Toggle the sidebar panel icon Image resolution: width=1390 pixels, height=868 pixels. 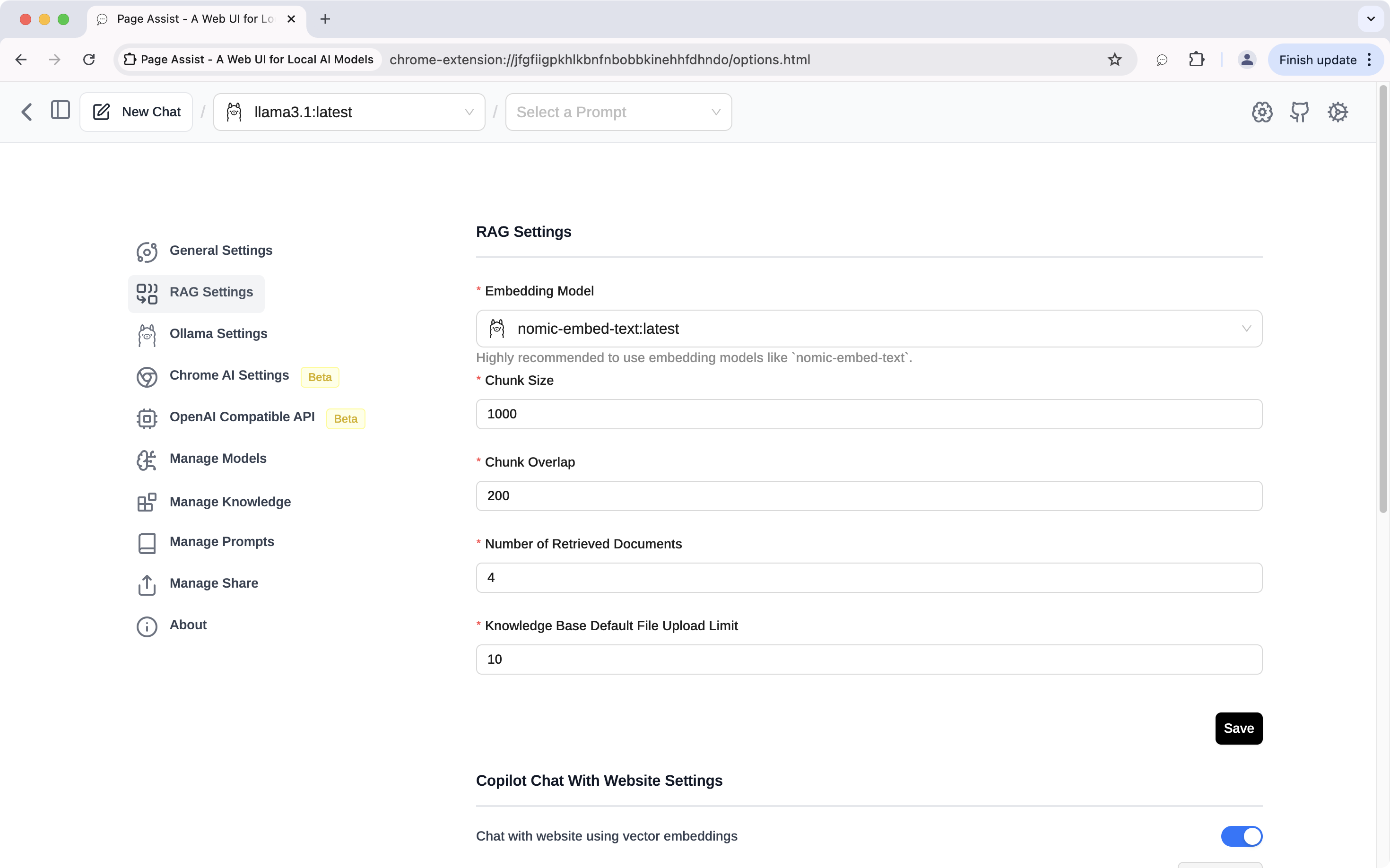point(61,111)
